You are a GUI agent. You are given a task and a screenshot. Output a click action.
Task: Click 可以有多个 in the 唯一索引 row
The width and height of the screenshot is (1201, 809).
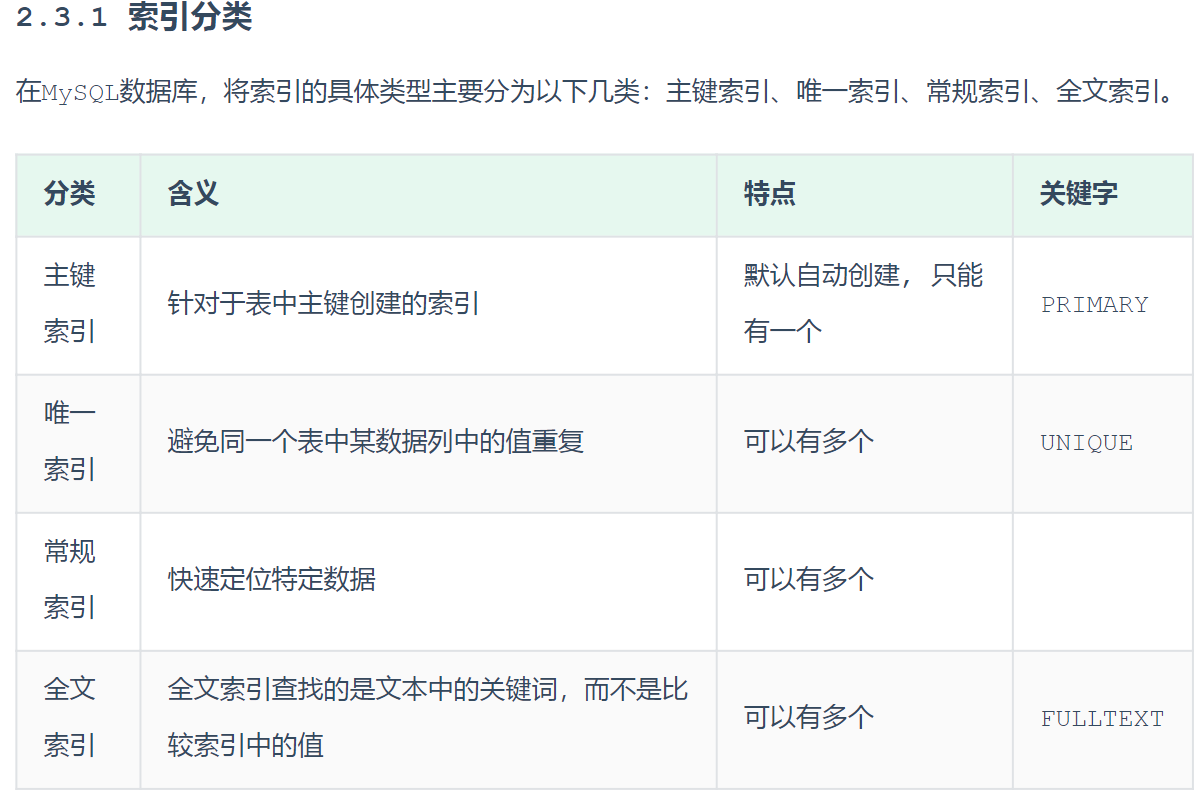(x=808, y=442)
